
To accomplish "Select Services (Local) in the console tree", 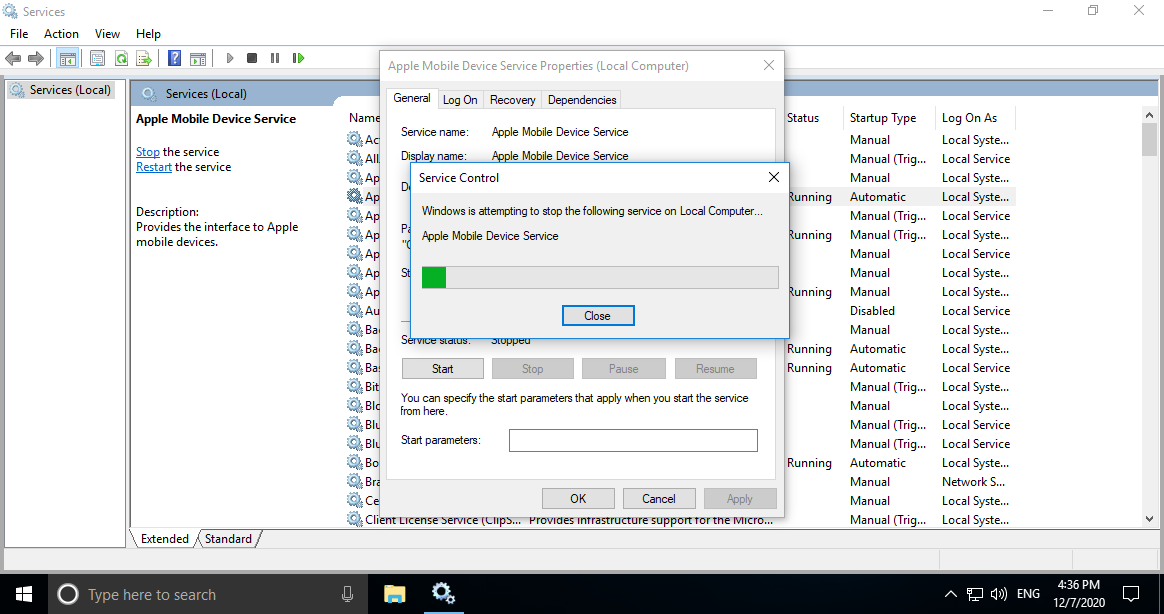I will pos(61,90).
